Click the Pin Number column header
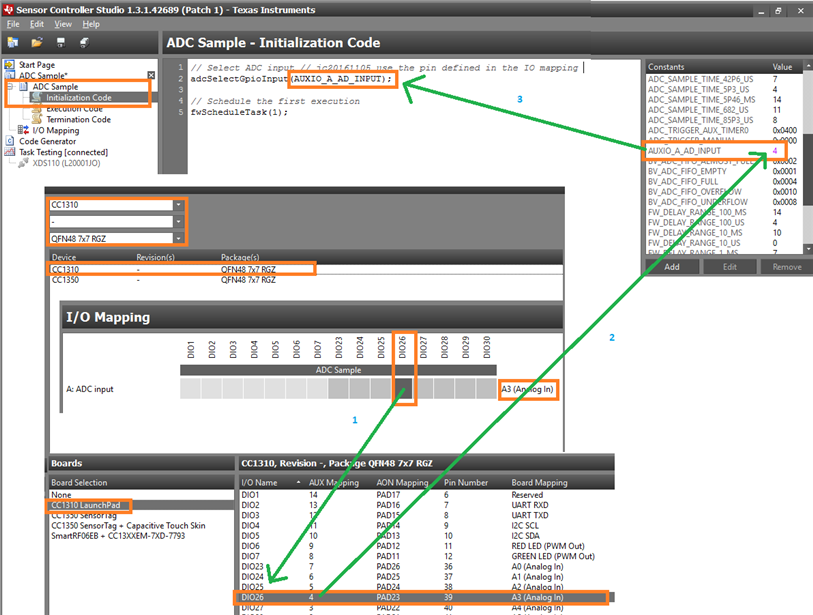 [466, 482]
